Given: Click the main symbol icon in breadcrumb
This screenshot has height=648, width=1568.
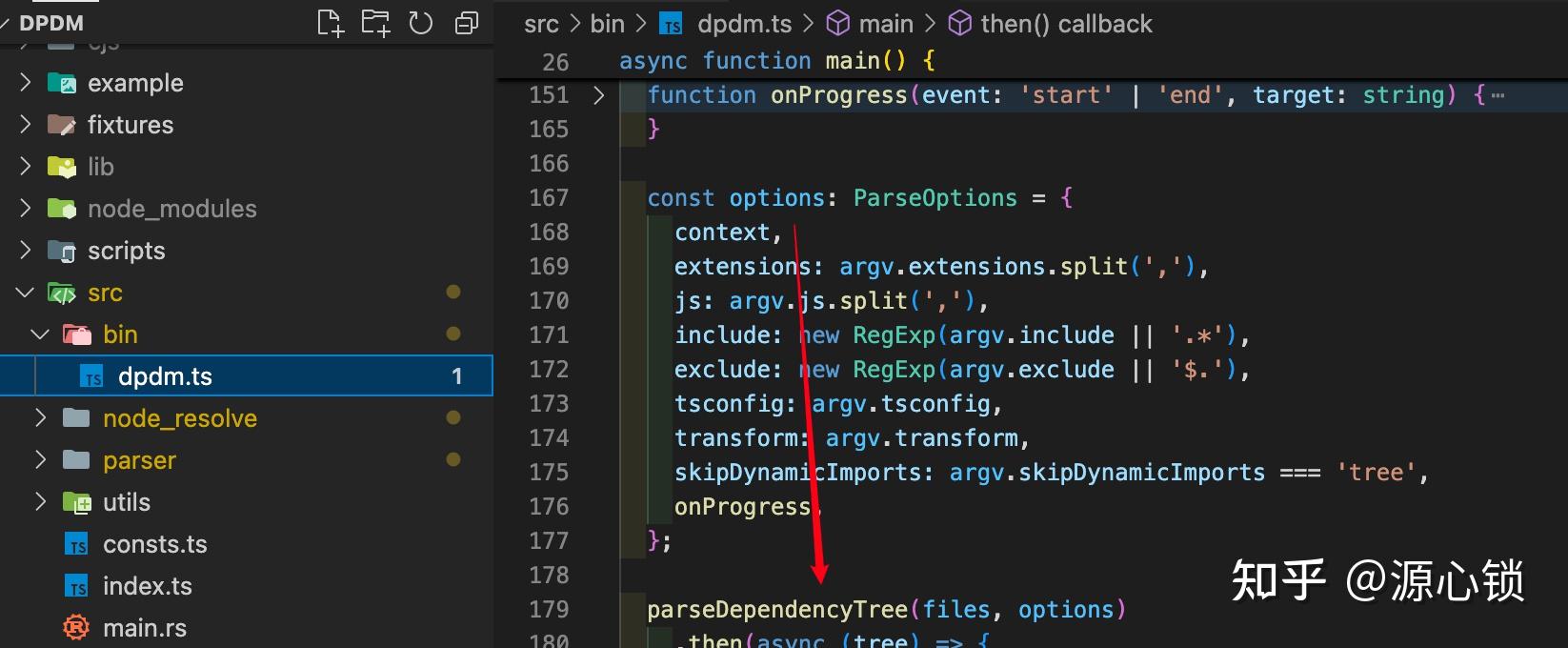Looking at the screenshot, I should point(837,23).
